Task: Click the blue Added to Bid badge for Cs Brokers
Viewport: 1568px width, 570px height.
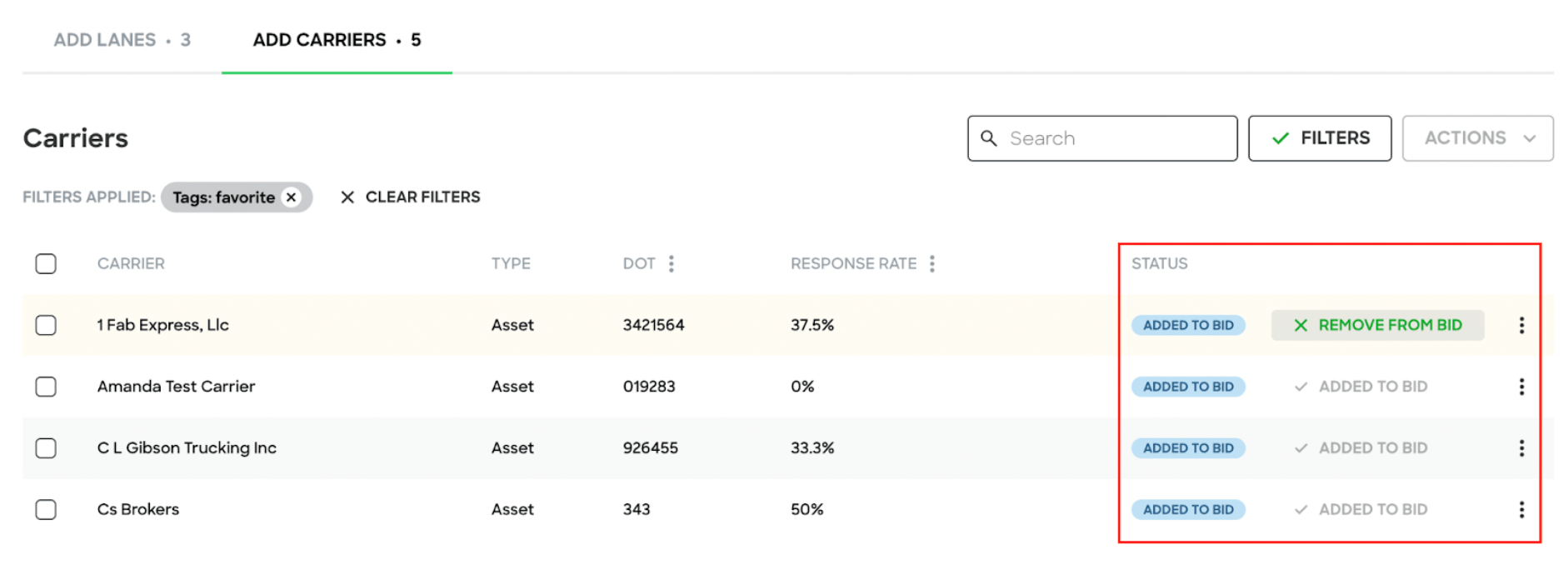Action: 1188,510
